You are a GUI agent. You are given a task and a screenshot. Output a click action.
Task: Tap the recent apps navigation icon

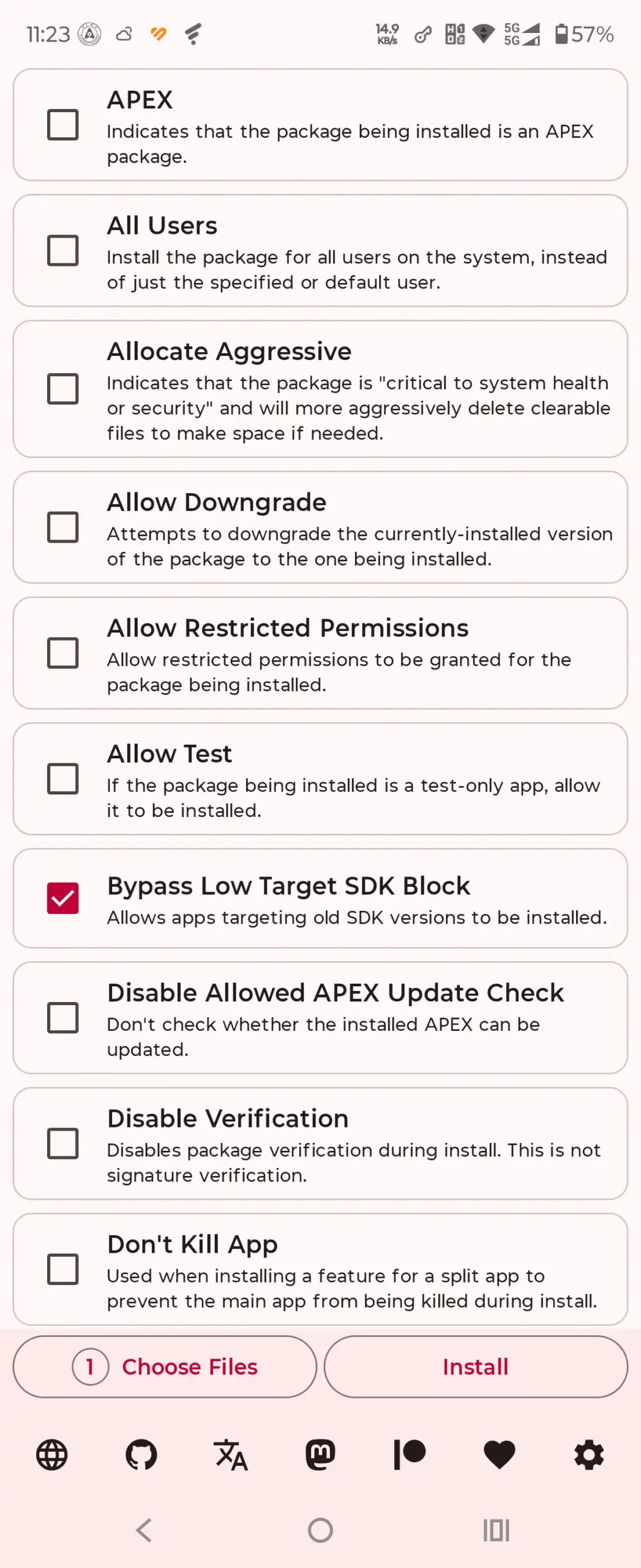coord(497,1530)
